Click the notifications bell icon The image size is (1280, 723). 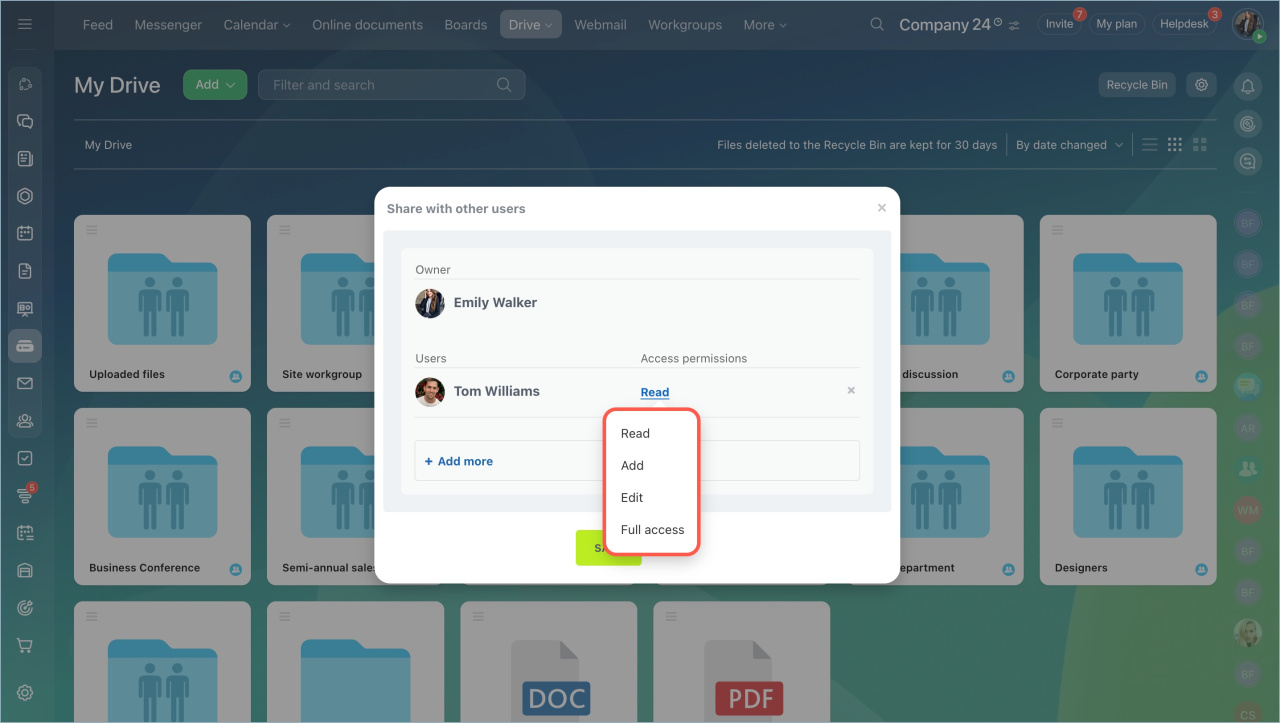[x=1247, y=87]
